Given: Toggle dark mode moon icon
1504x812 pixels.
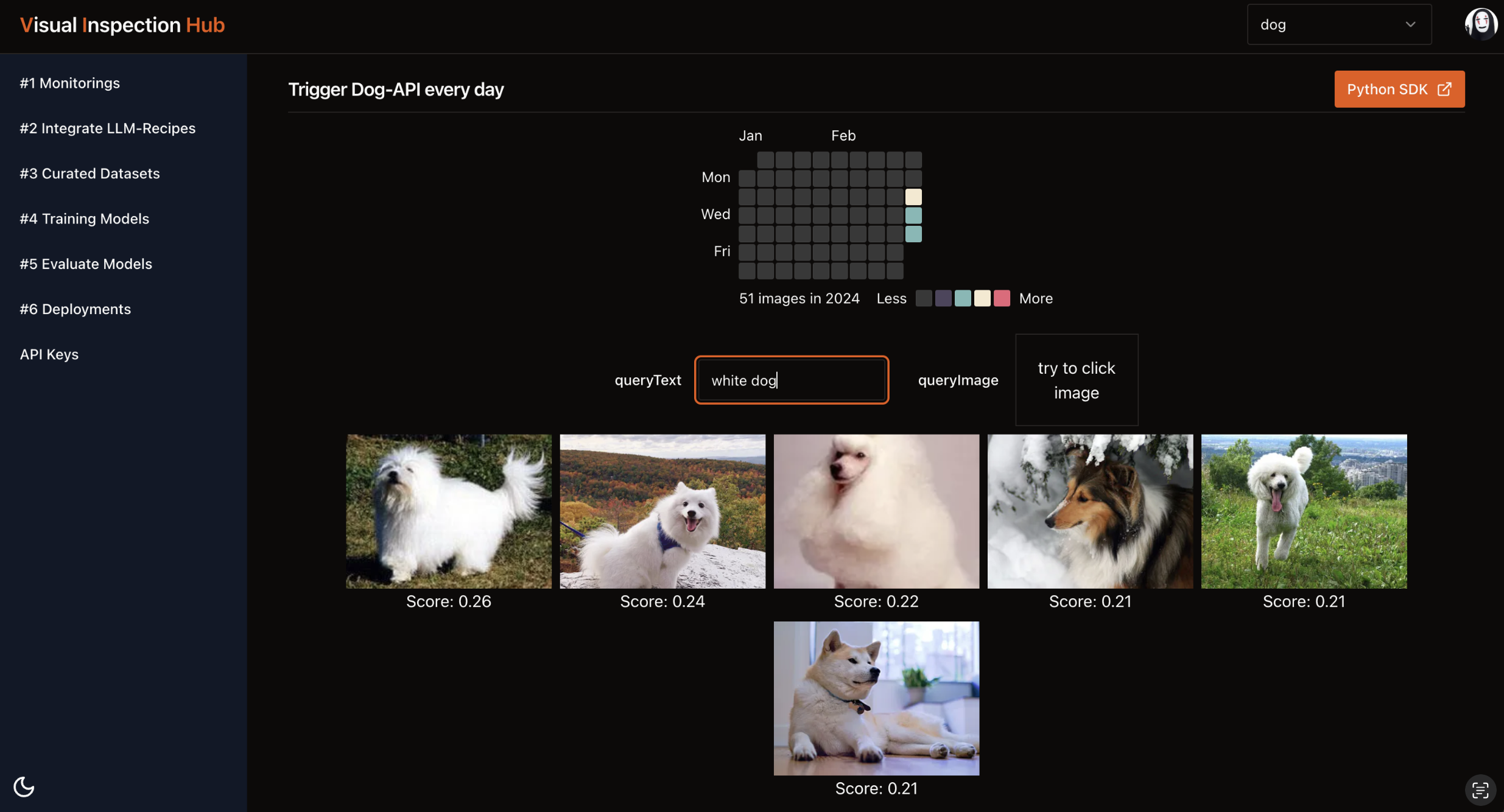Looking at the screenshot, I should click(24, 786).
